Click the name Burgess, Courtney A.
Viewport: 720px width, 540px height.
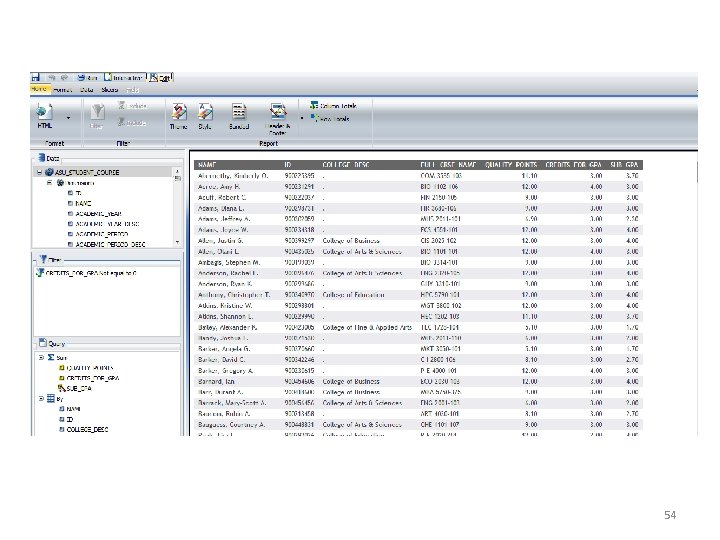click(231, 425)
